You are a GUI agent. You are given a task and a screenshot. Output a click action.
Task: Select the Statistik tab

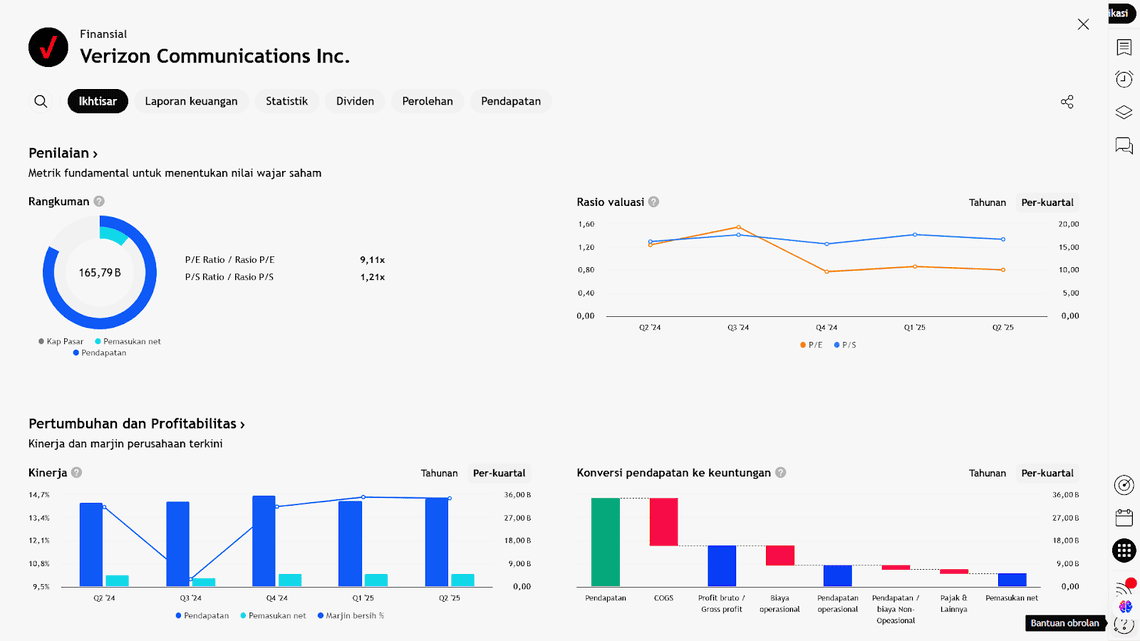(287, 101)
